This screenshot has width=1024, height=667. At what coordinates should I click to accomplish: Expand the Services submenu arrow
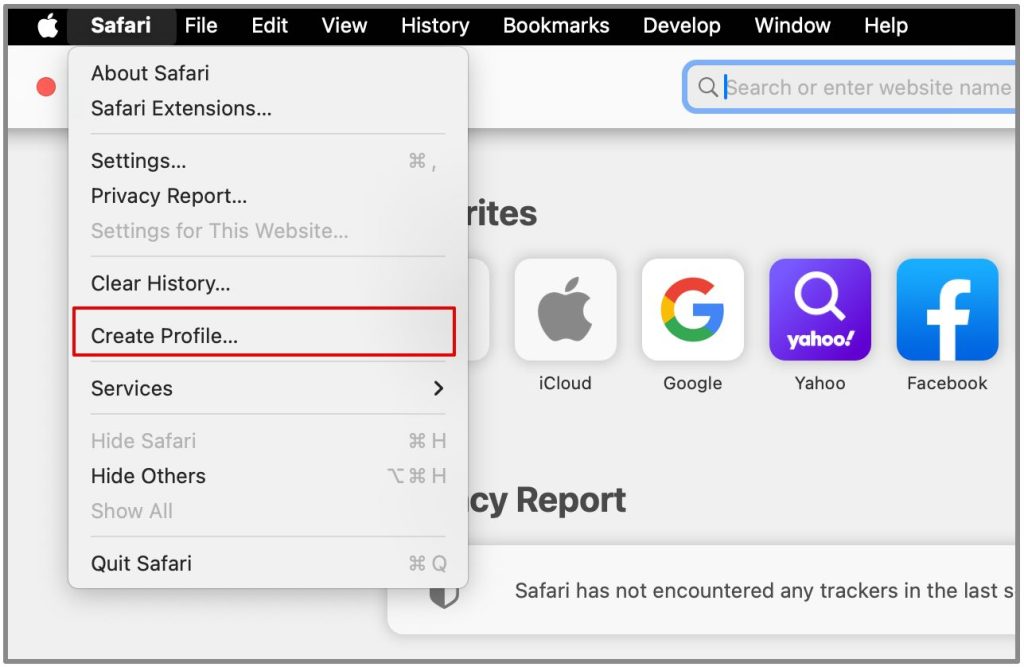point(438,388)
